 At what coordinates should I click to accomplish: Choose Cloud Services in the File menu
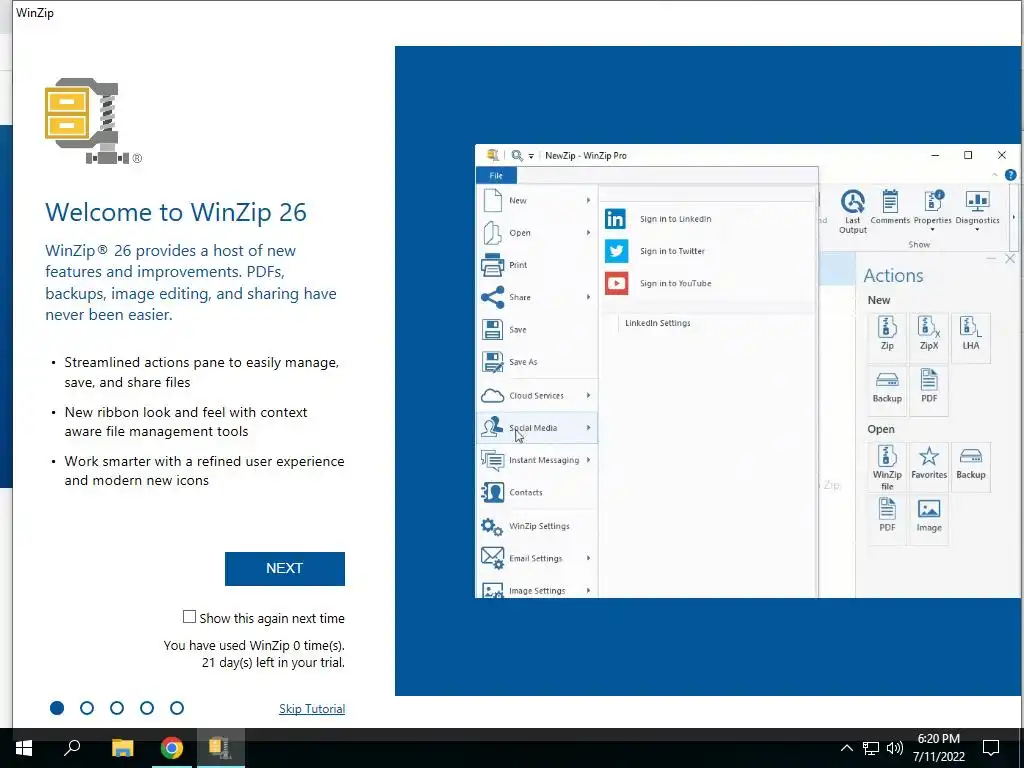pos(537,396)
